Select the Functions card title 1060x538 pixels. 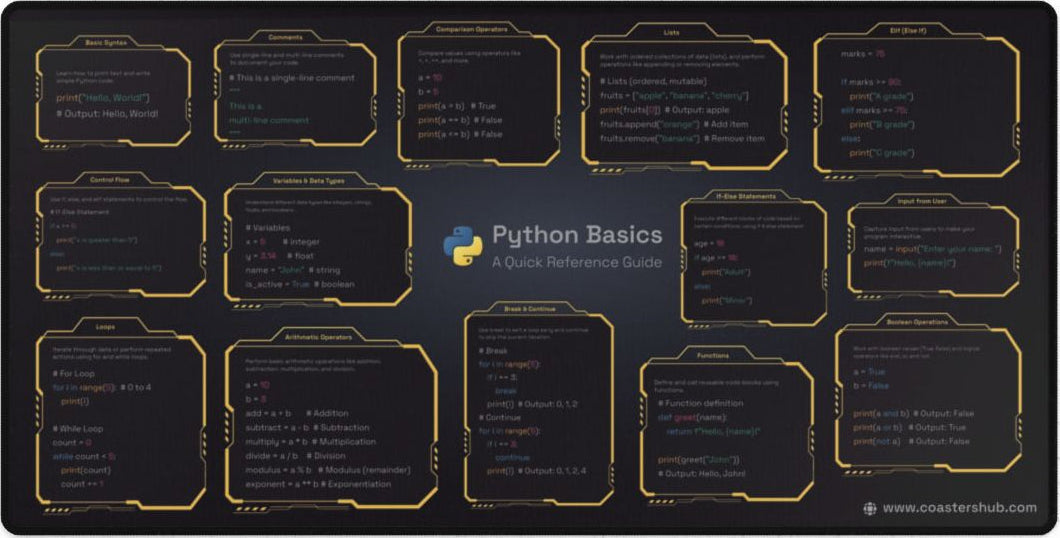[x=713, y=355]
